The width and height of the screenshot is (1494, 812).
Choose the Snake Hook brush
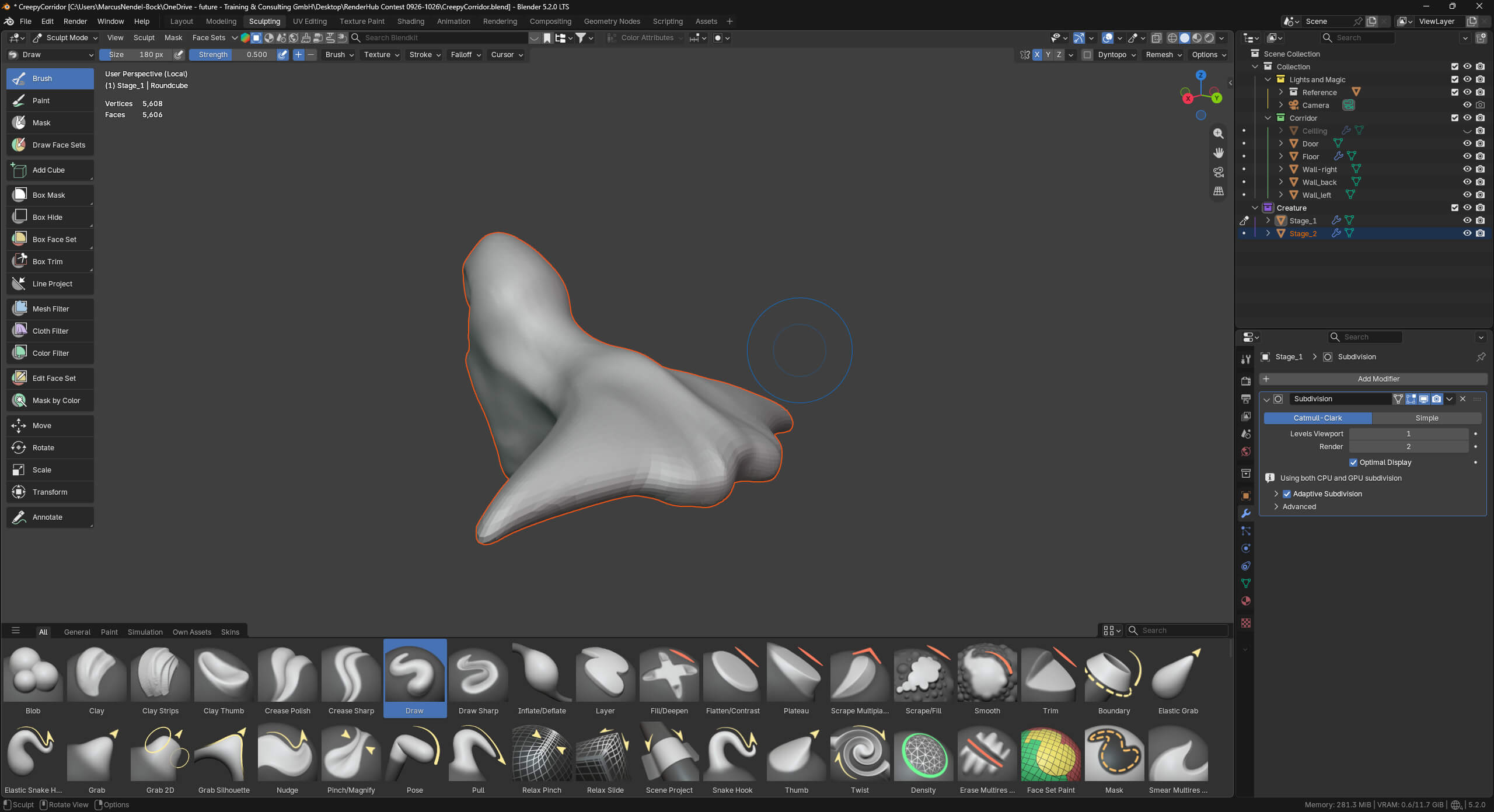[732, 758]
